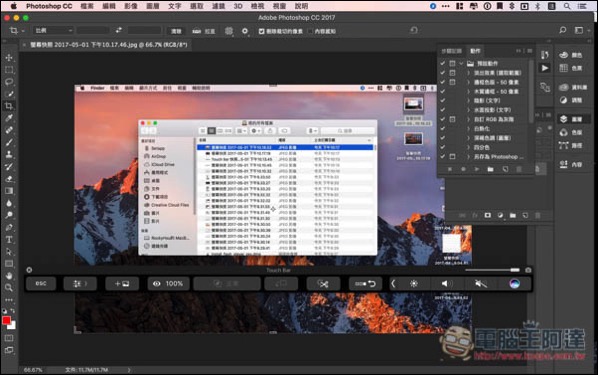Select the Hand tool
This screenshot has width=598, height=375.
9,276
